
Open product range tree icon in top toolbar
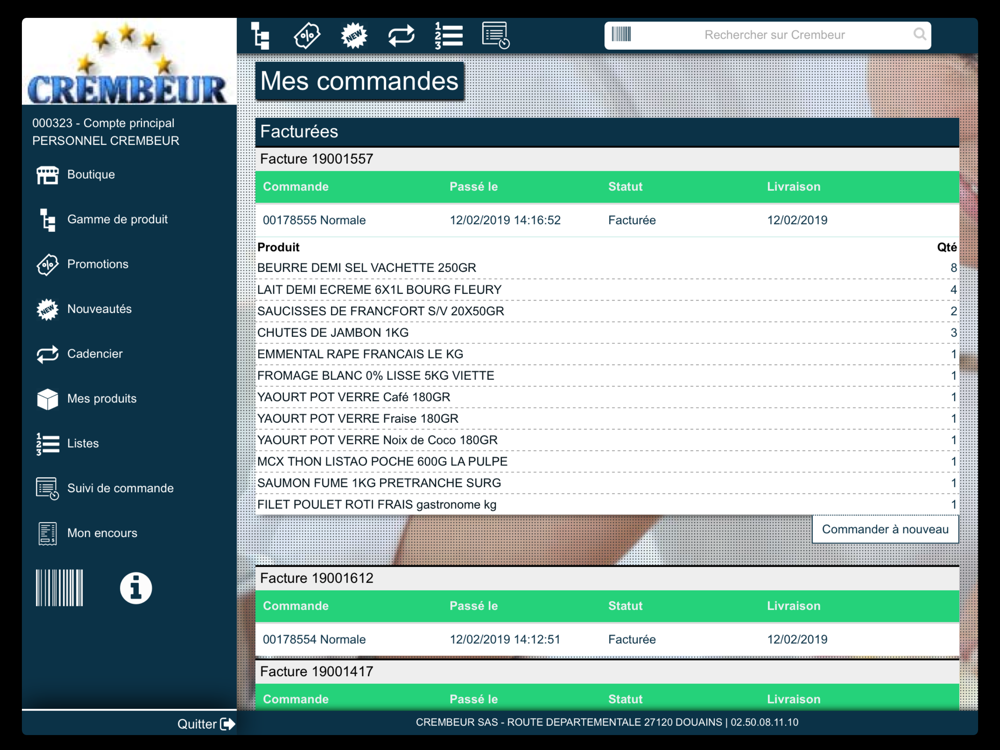(260, 36)
